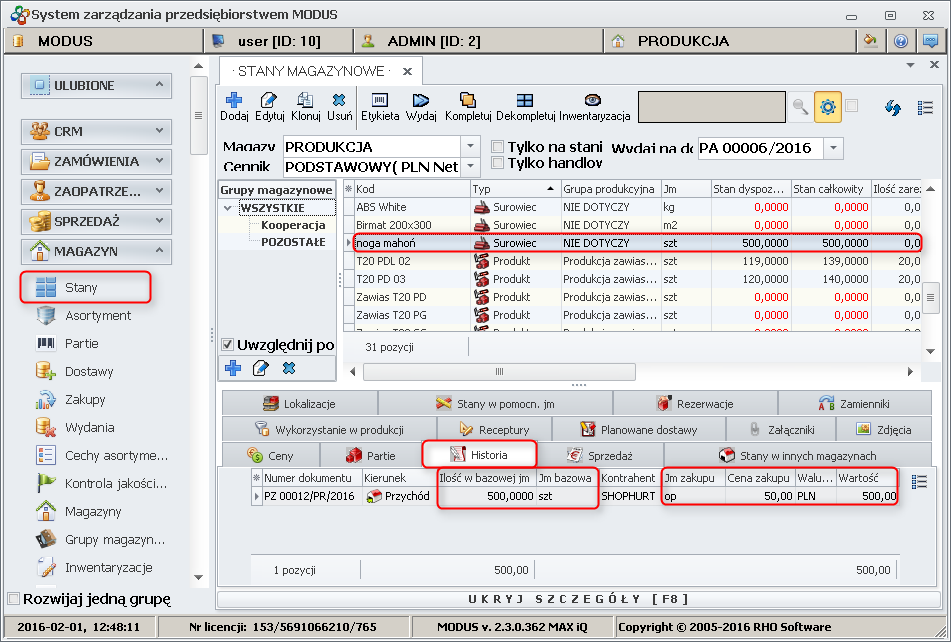This screenshot has width=951, height=642.
Task: Open the Wydaj na dokument dropdown
Action: coord(834,148)
